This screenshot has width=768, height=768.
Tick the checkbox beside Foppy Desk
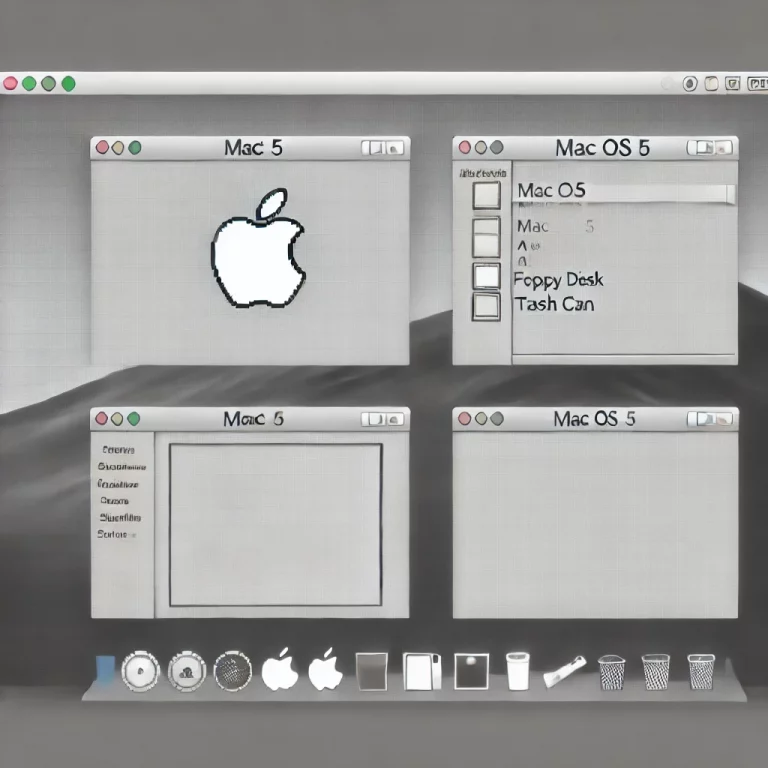click(x=486, y=276)
